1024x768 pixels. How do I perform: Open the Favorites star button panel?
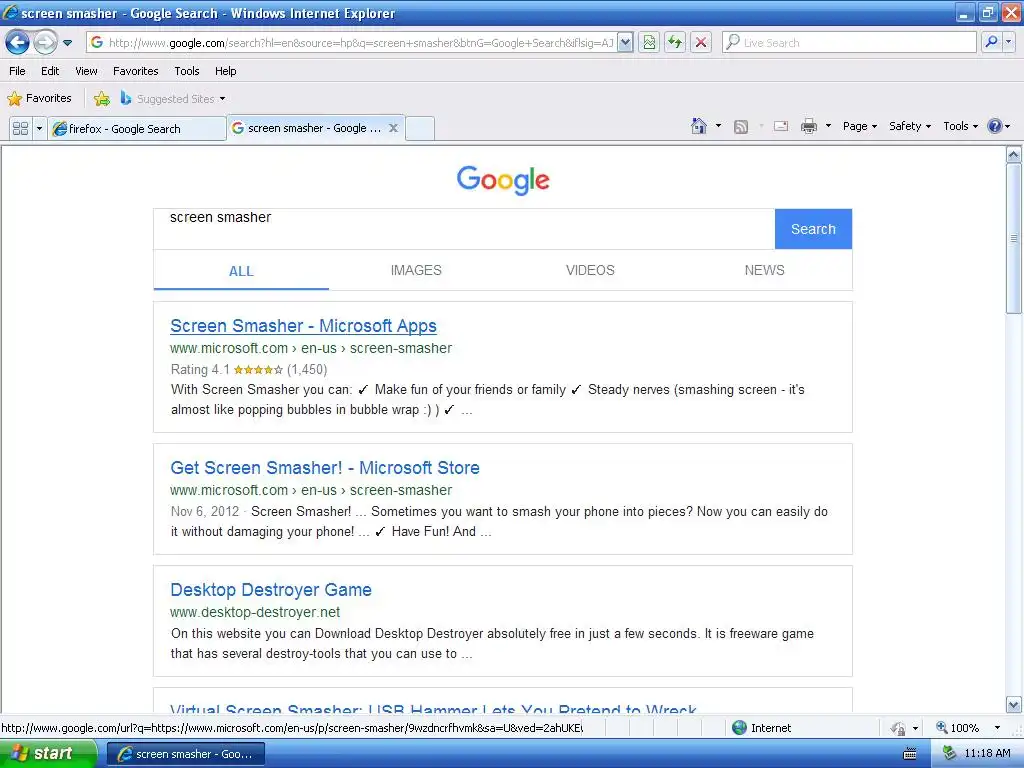[39, 99]
